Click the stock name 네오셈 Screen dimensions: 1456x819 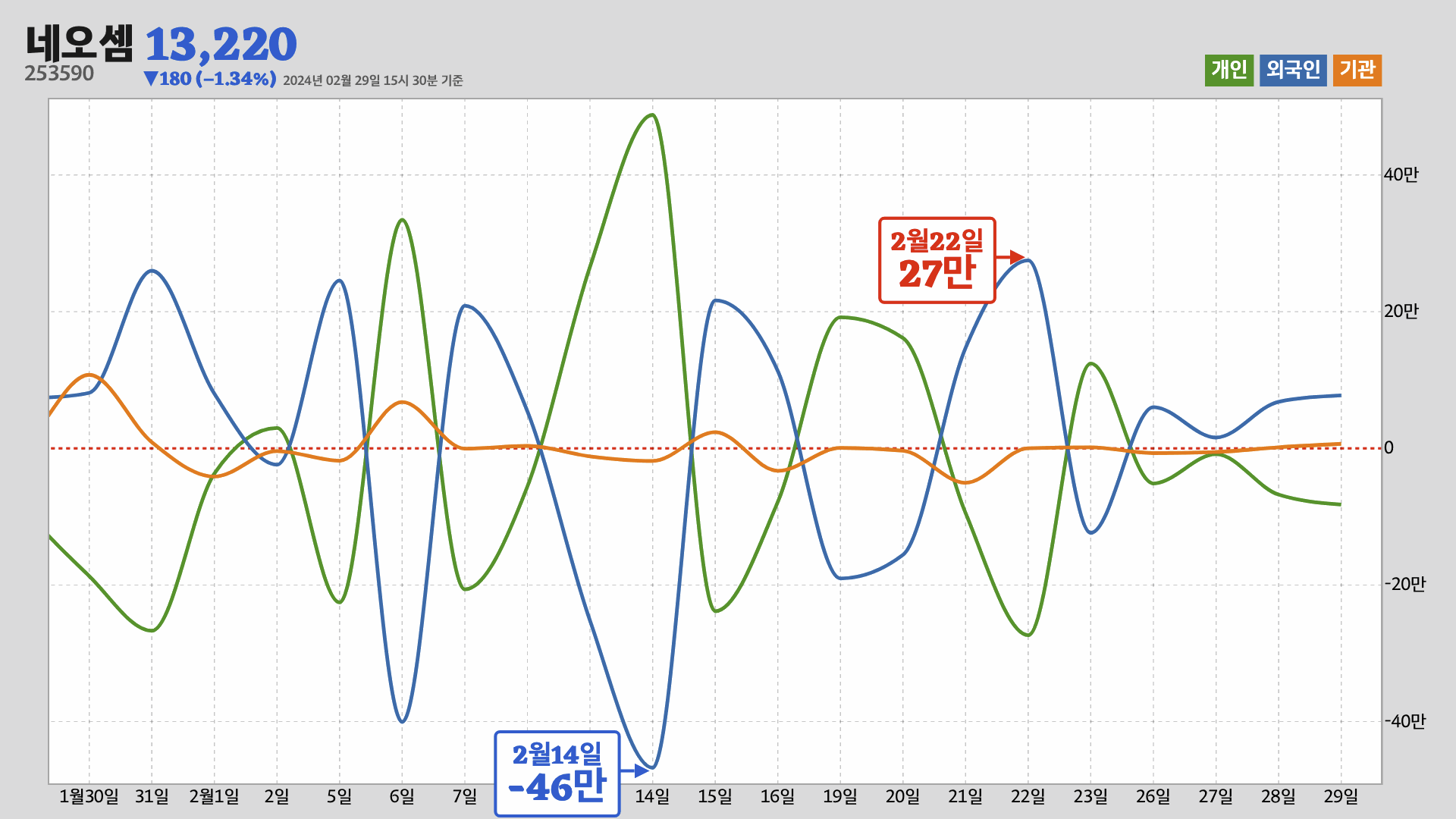(x=80, y=43)
